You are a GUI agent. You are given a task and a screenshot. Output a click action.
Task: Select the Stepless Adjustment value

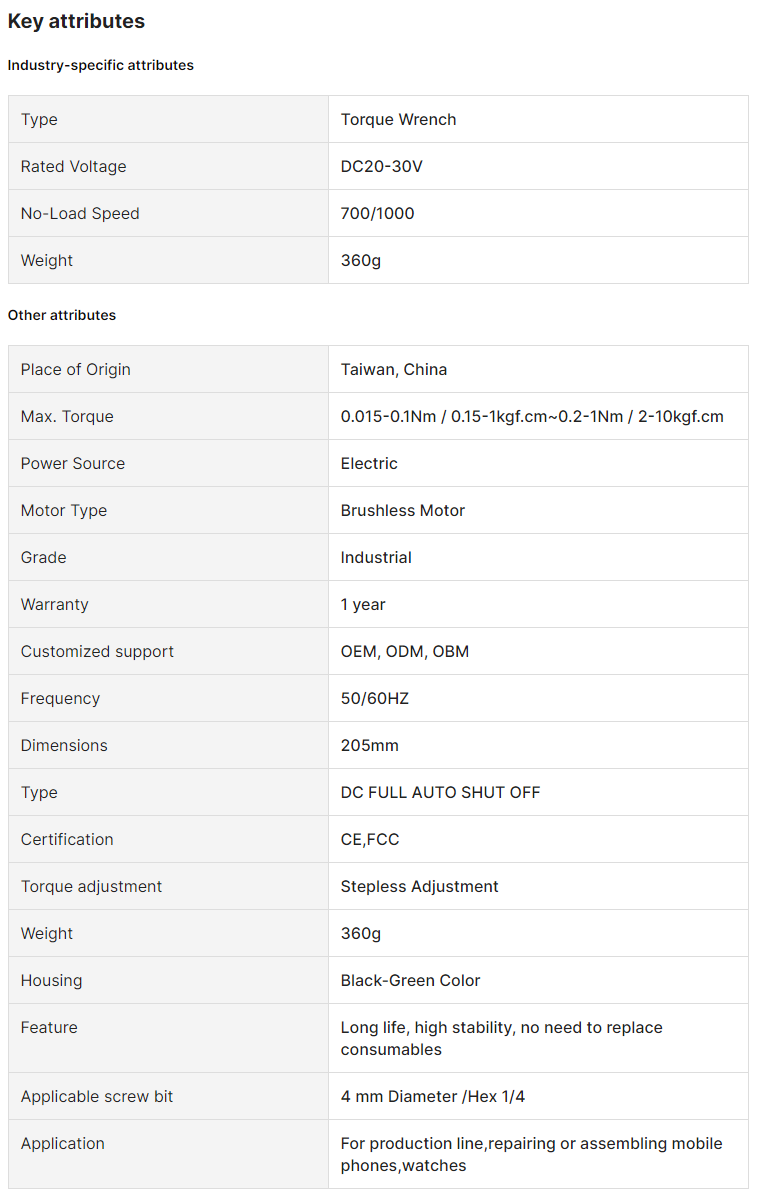[x=419, y=886]
